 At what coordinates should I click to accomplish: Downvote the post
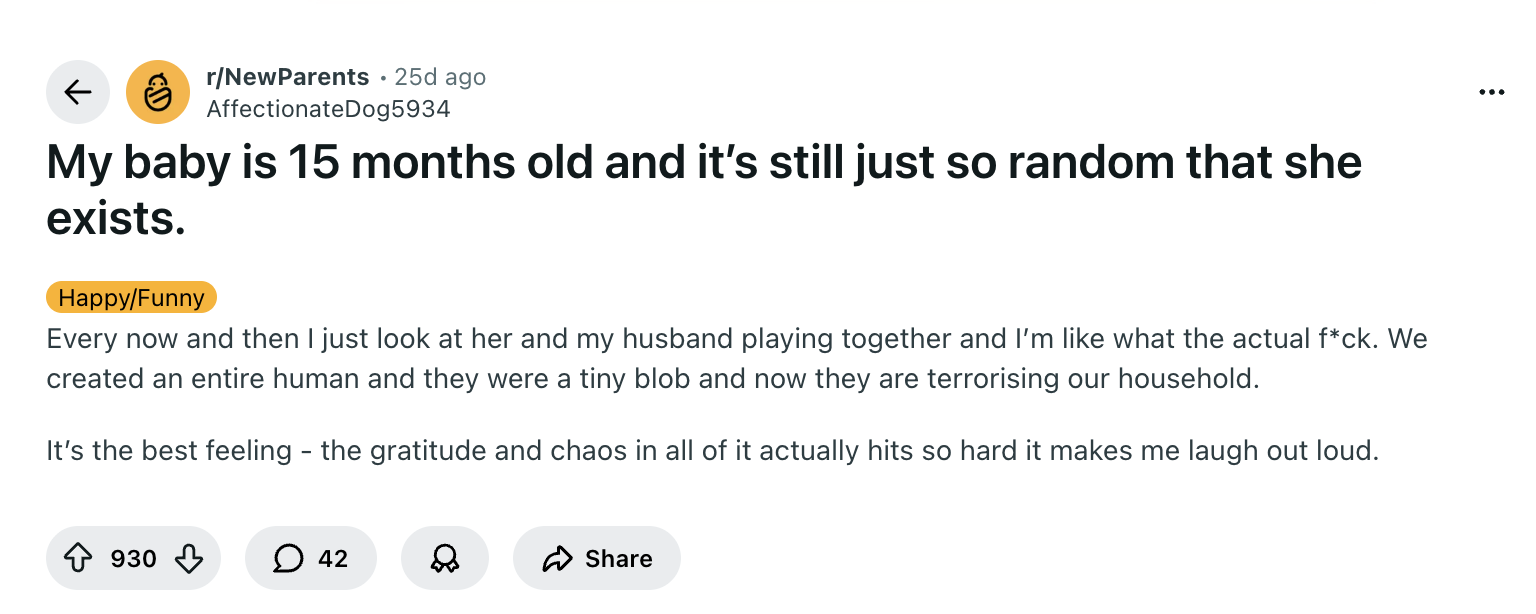189,558
